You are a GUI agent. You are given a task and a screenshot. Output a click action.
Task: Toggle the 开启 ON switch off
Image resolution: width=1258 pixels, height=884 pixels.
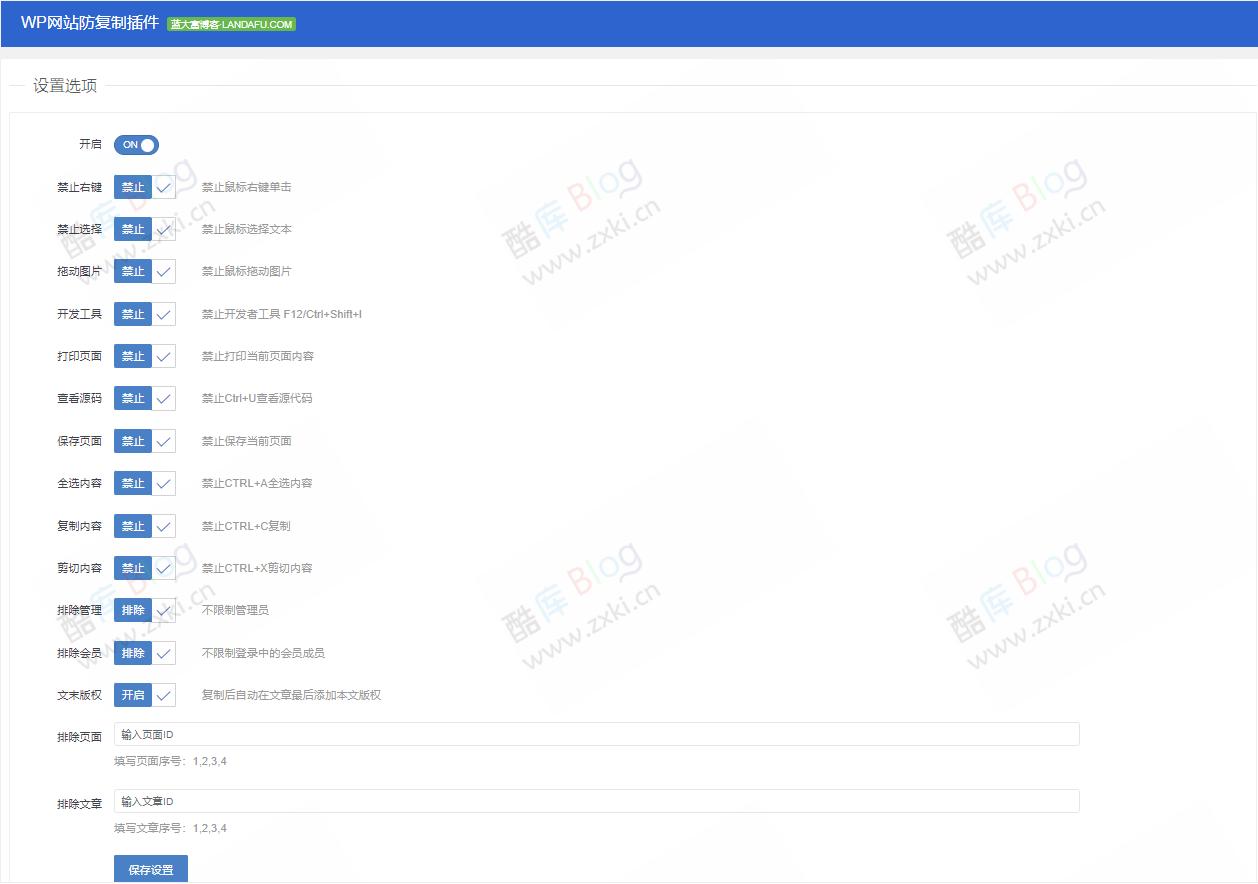coord(136,144)
